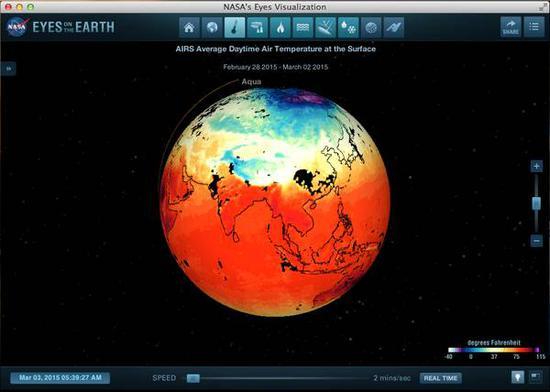Toggle the lighting bulb icon
550x392 pixels.
click(517, 377)
